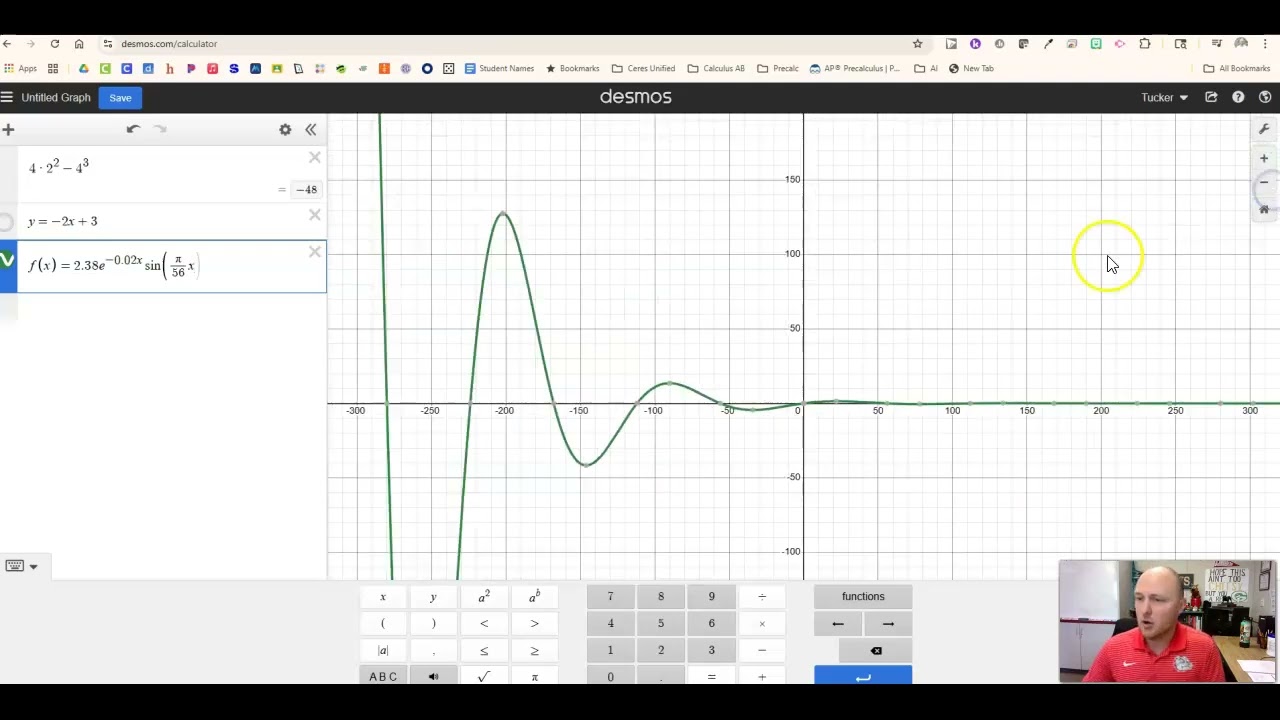Zoom out on the graph

coord(1264,182)
